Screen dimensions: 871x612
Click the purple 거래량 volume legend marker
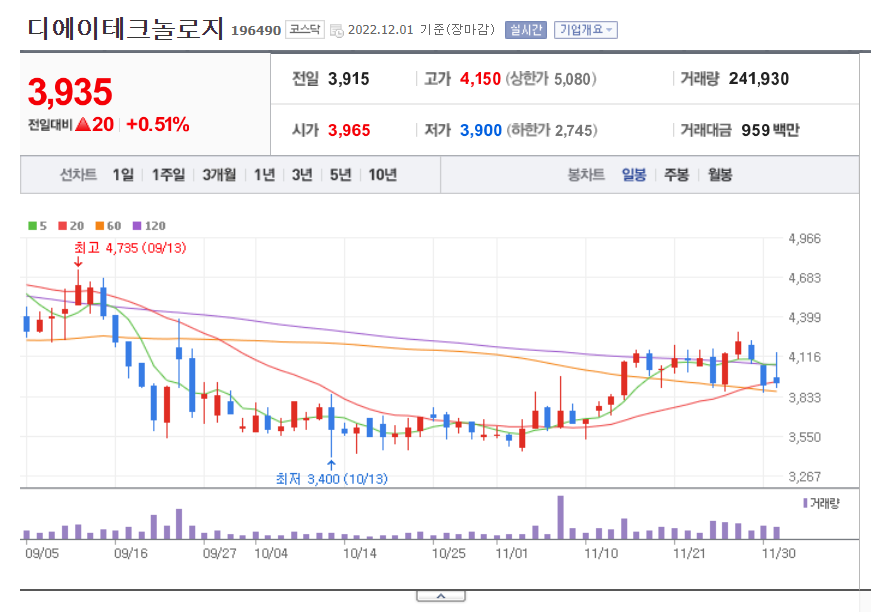coord(805,503)
